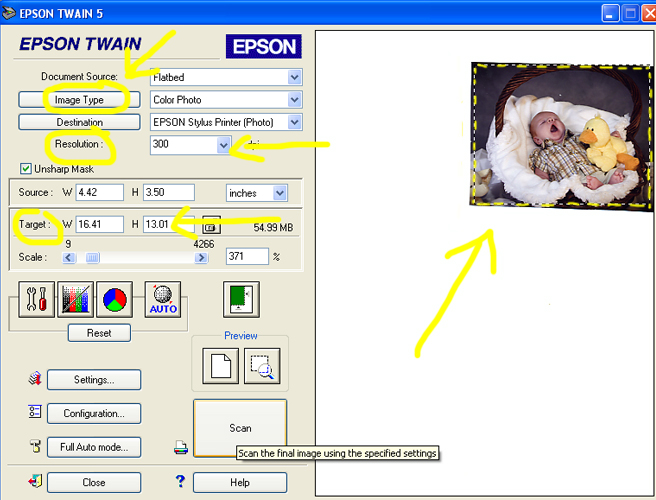656x500 pixels.
Task: Click the green auto locate marquee icon
Action: [241, 299]
